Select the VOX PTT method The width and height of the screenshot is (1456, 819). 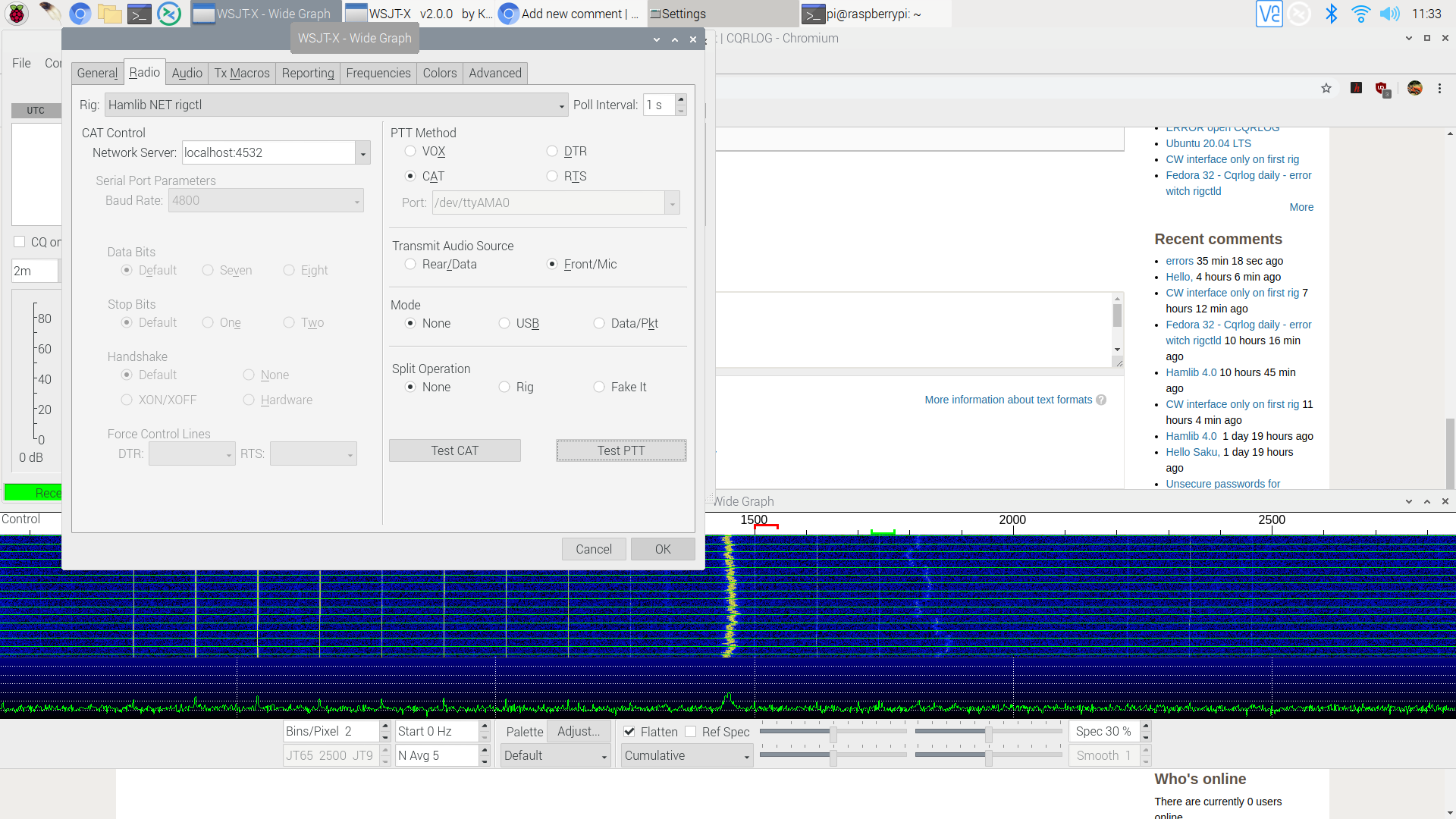pyautogui.click(x=410, y=151)
